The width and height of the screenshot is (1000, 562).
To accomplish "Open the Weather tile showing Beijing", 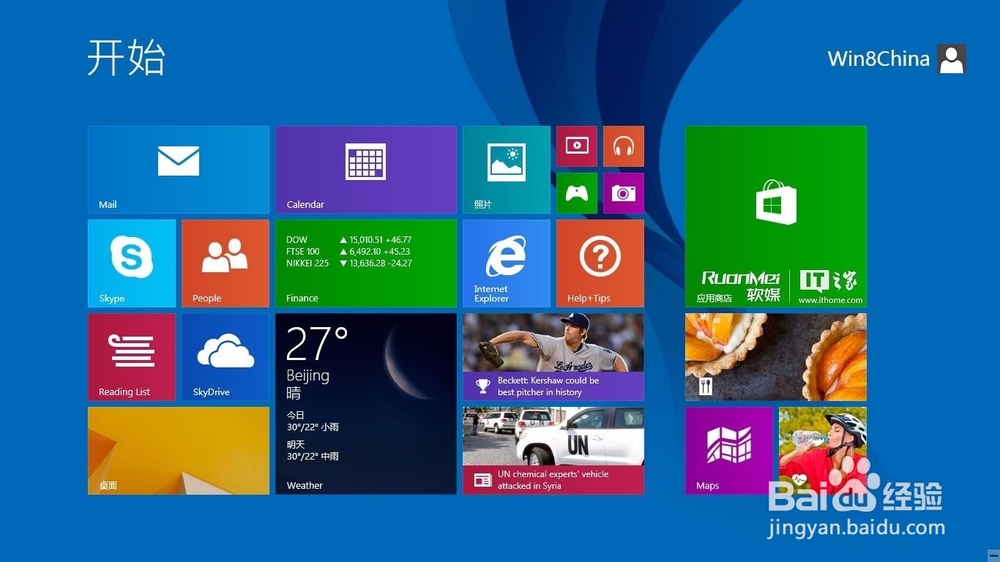I will coord(366,404).
